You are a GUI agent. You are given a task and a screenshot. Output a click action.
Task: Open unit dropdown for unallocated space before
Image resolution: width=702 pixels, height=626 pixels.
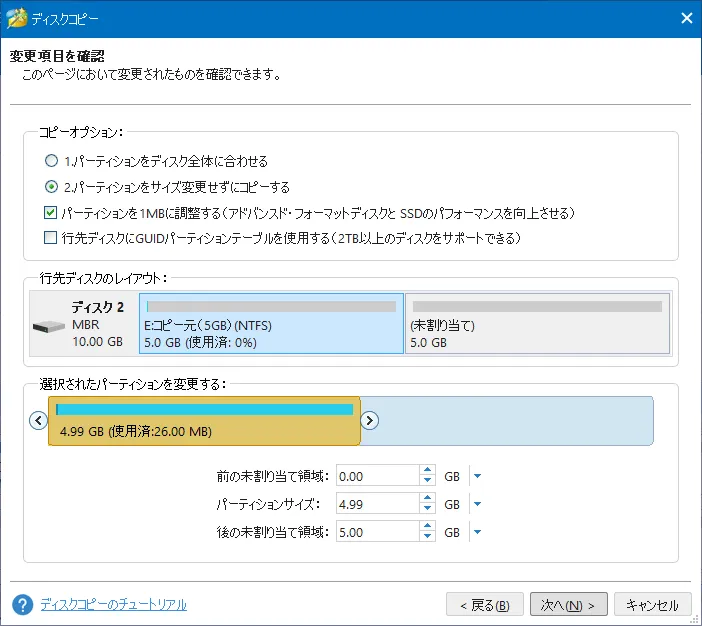[477, 477]
